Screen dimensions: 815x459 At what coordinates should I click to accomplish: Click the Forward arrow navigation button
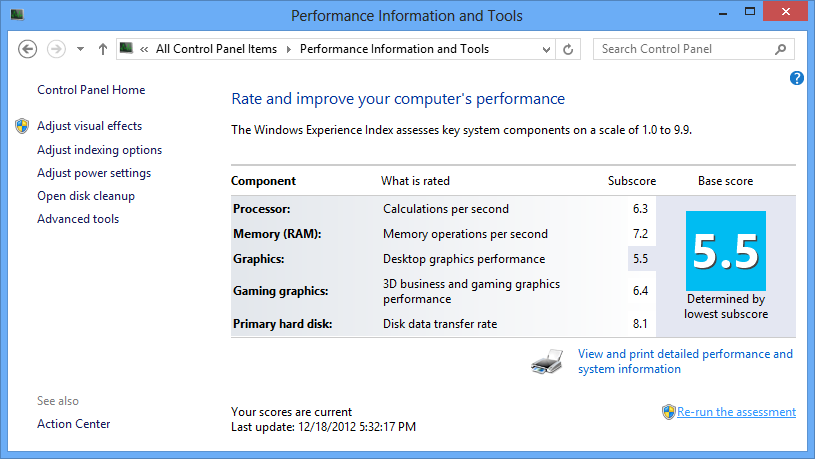click(56, 49)
